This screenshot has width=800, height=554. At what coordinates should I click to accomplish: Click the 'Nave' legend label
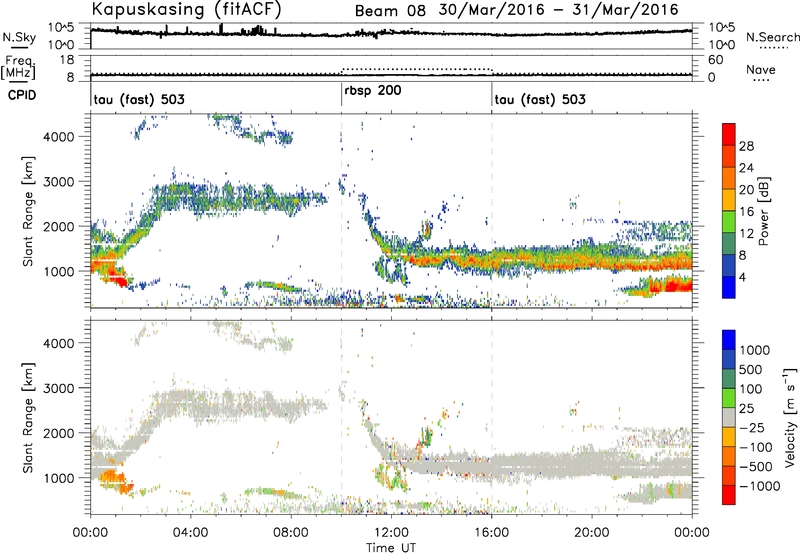click(x=761, y=69)
